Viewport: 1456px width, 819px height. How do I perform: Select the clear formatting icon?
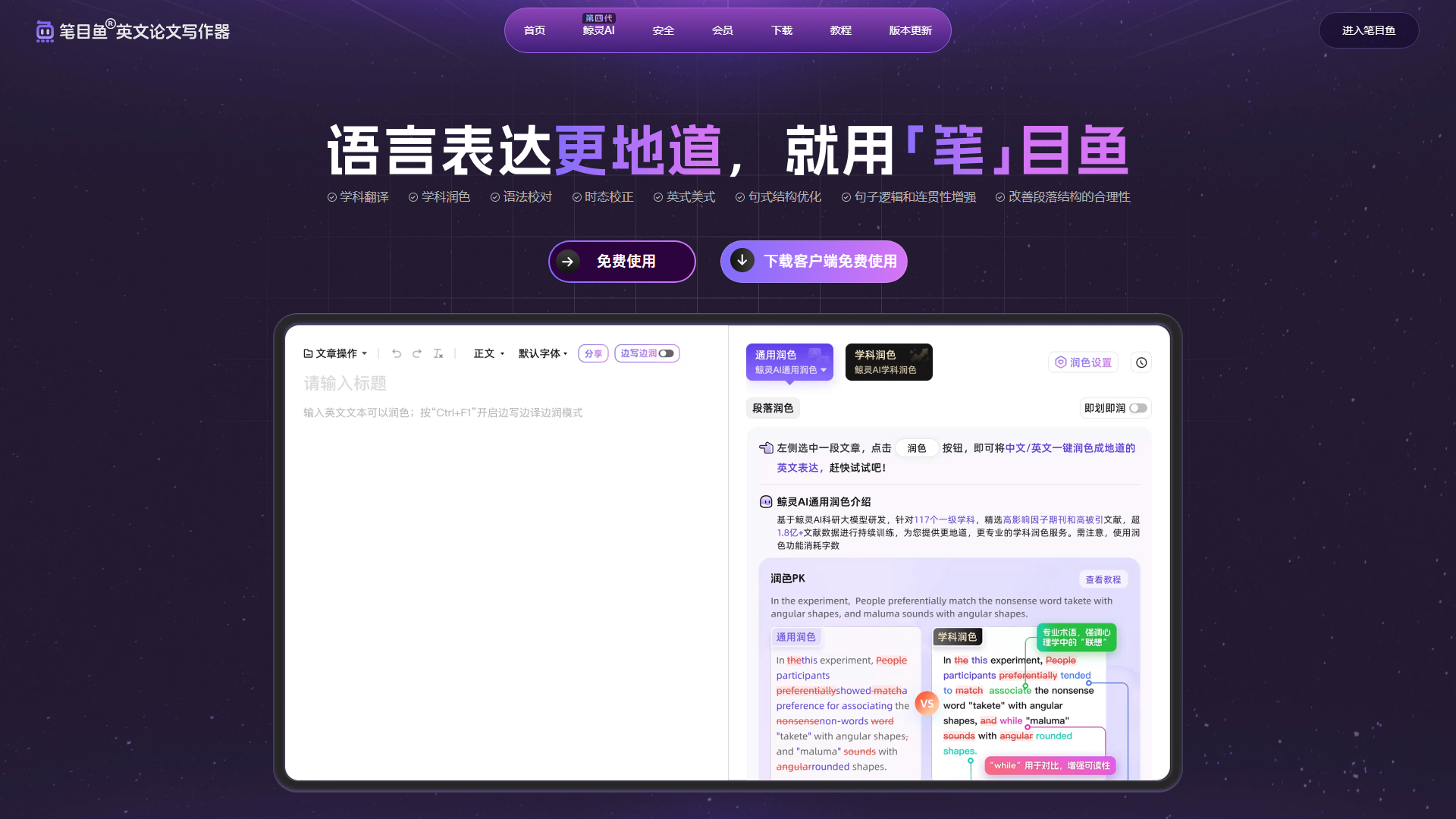pos(438,353)
